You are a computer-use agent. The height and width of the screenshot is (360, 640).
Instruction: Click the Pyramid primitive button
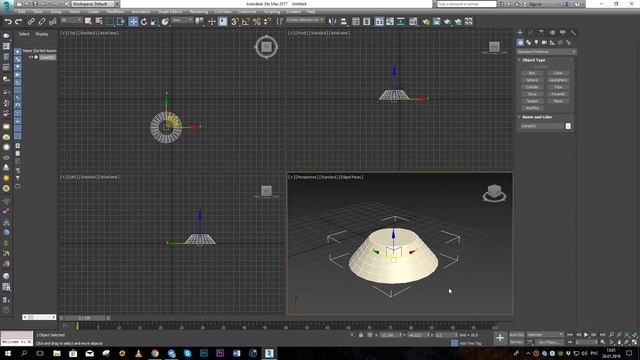point(558,94)
